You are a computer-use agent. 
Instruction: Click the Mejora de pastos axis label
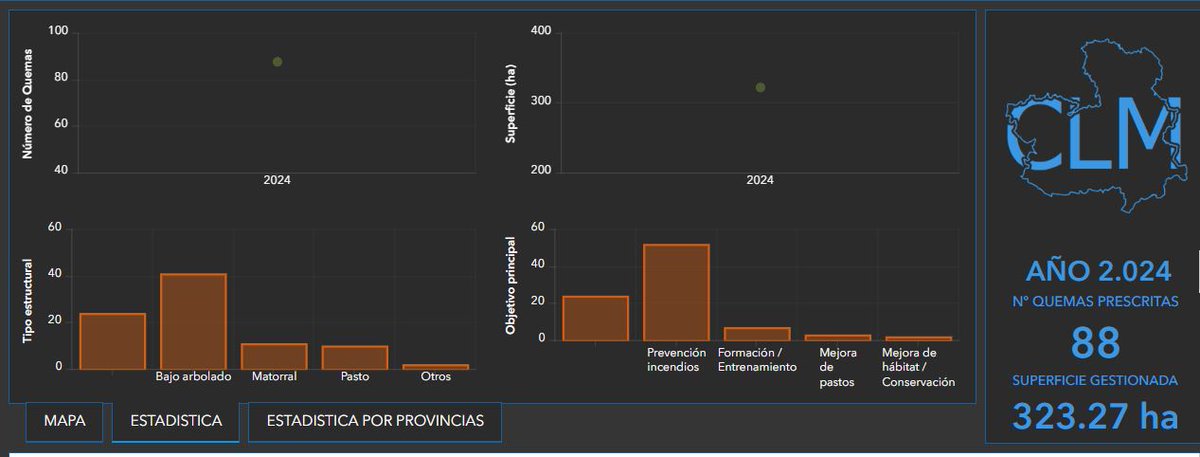click(x=837, y=367)
